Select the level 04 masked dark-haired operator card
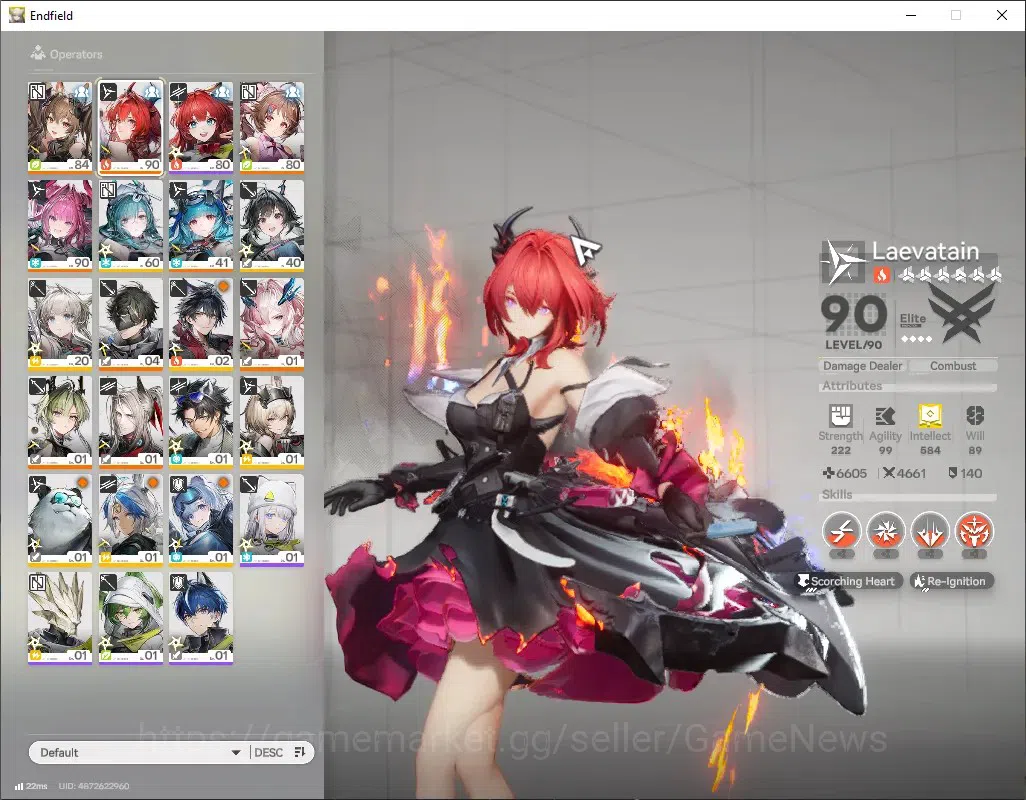Screen dimensions: 1026x800 point(130,324)
